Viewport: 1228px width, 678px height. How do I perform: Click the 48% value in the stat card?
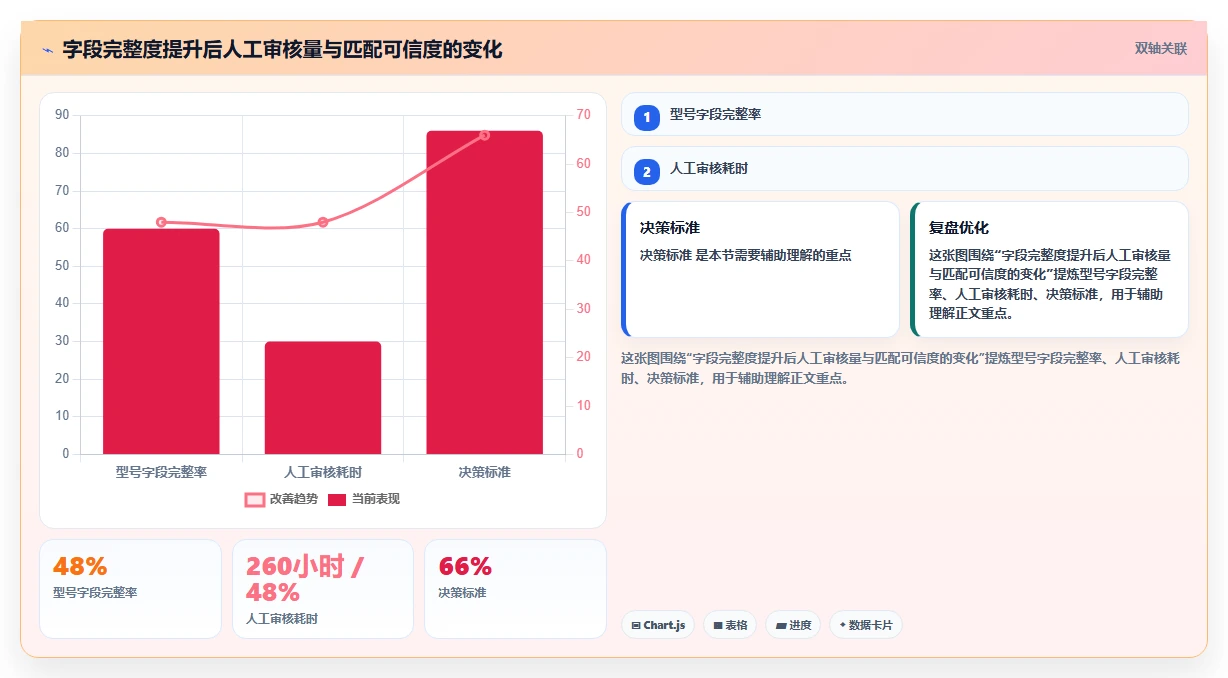80,566
